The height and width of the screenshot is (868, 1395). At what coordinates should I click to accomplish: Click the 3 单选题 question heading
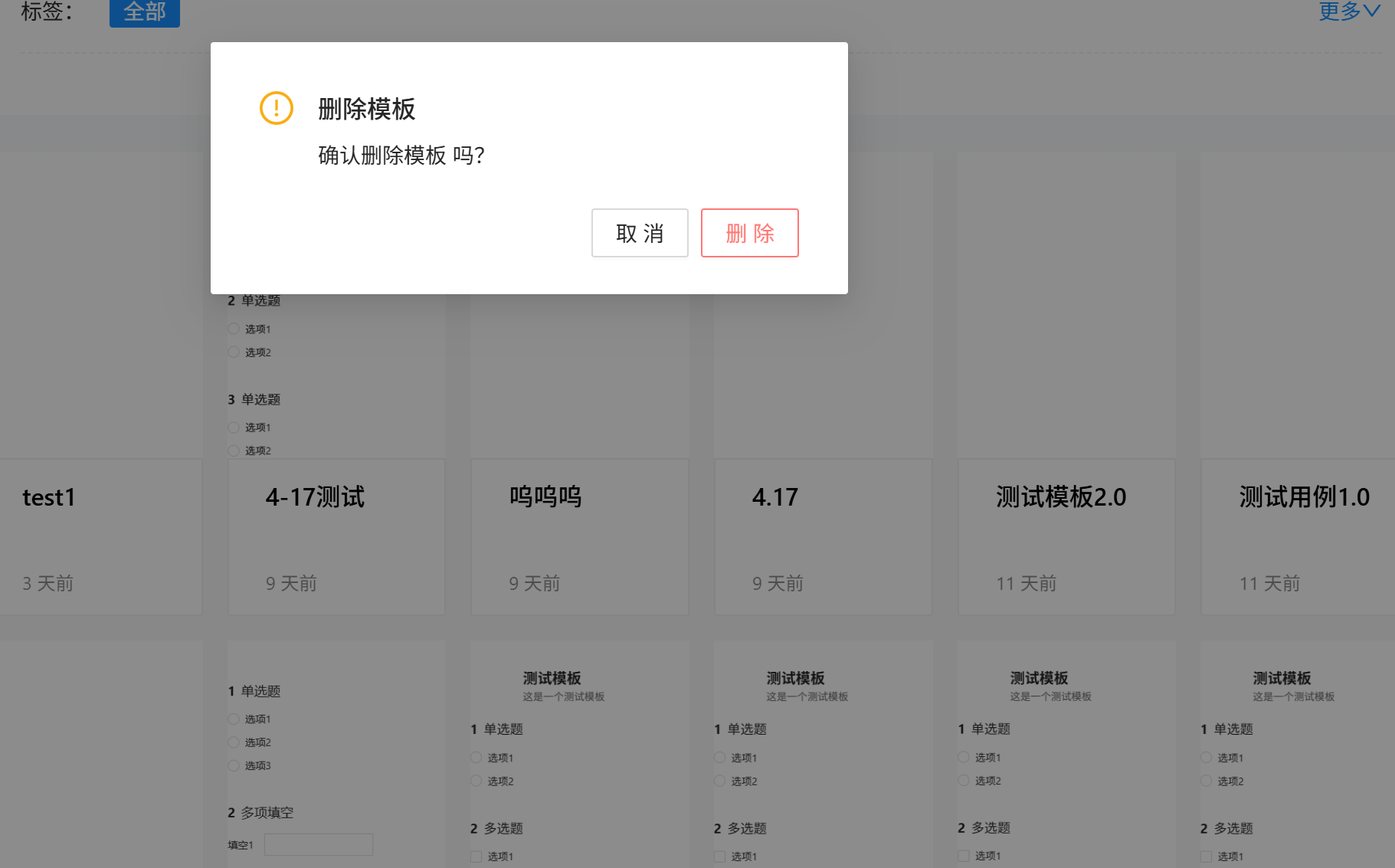point(254,399)
